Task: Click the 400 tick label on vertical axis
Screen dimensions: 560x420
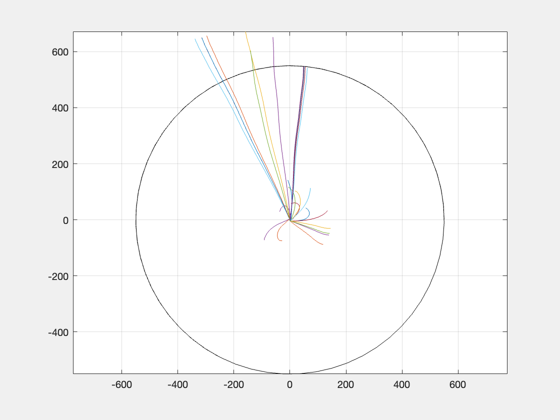Action: pyautogui.click(x=60, y=108)
